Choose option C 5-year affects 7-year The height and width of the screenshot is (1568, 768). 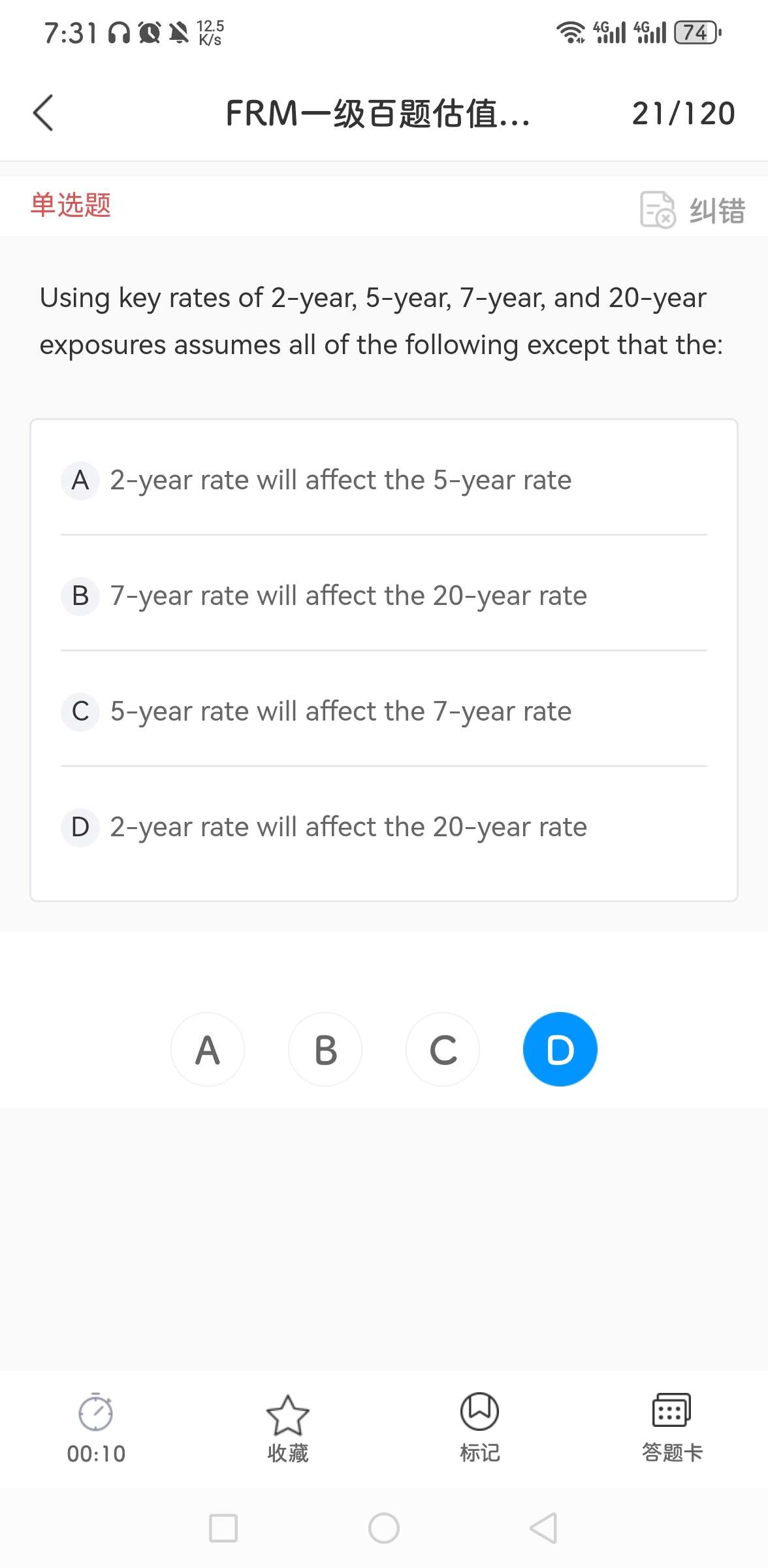click(x=340, y=711)
